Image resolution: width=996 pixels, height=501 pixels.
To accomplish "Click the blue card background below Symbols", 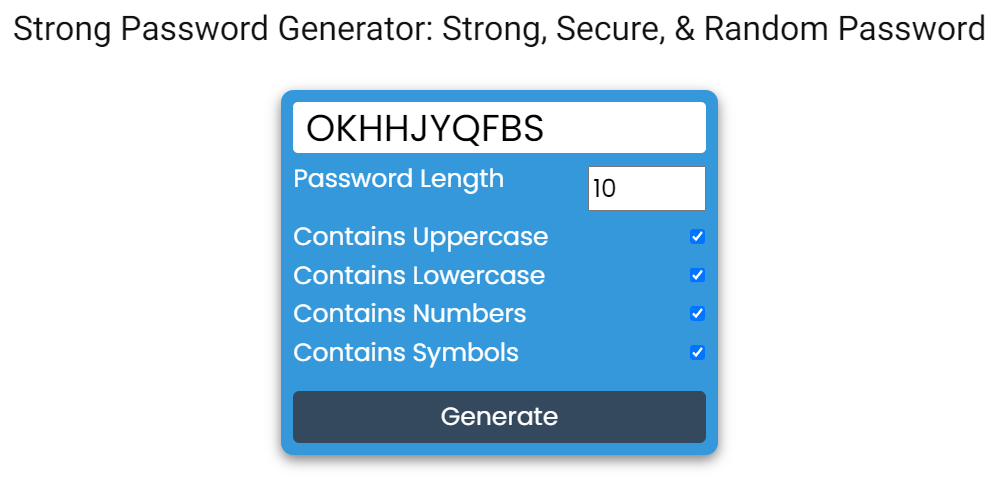I will [499, 379].
